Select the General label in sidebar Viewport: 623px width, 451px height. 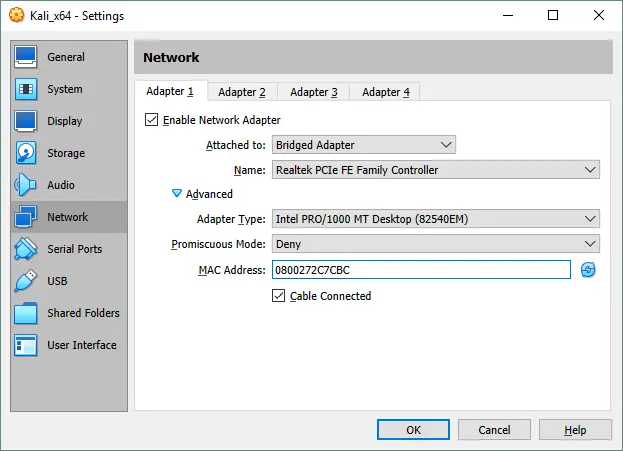pos(66,57)
